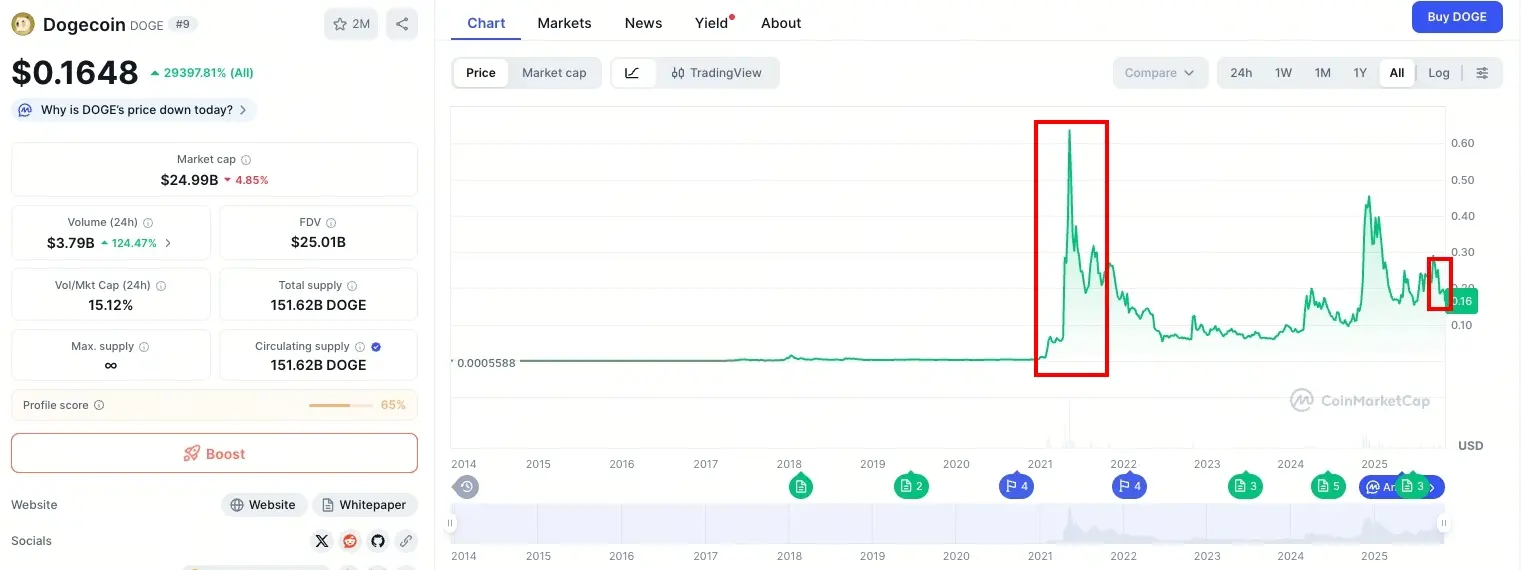Click the Dogecoin coin logo
The height and width of the screenshot is (570, 1521).
click(x=22, y=24)
